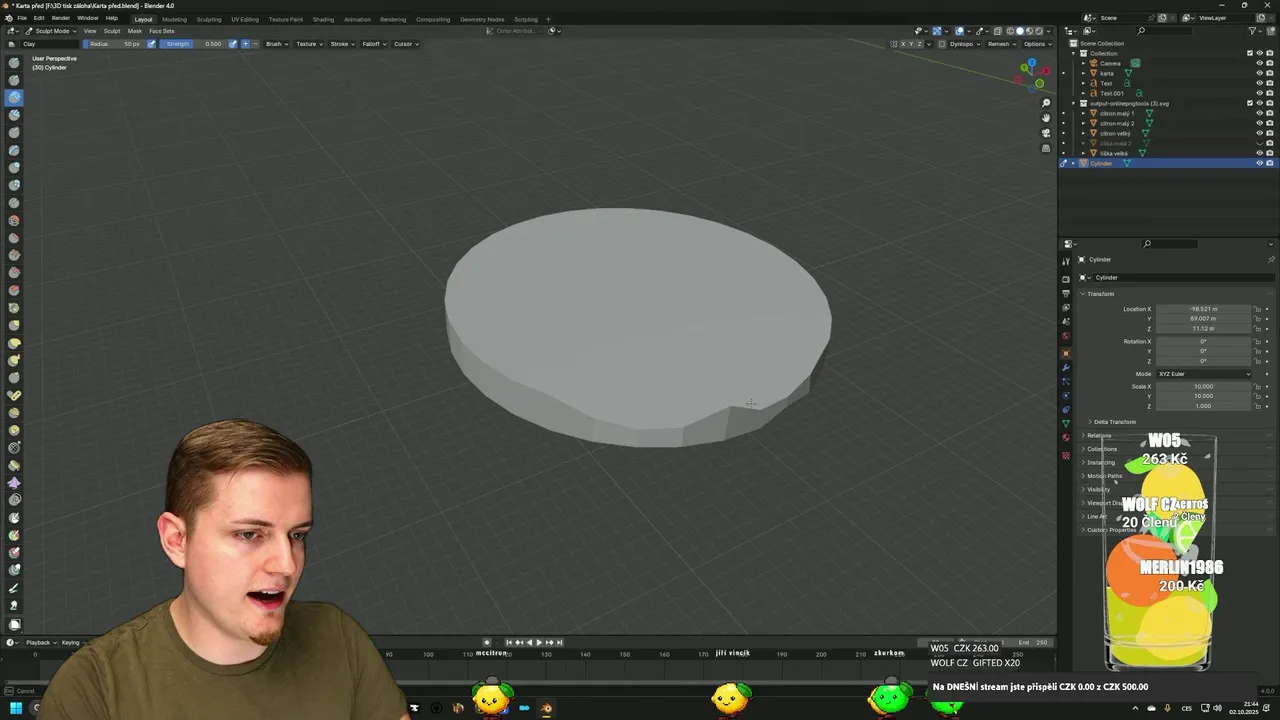Click the Scale X value field
The height and width of the screenshot is (720, 1280).
(x=1203, y=386)
